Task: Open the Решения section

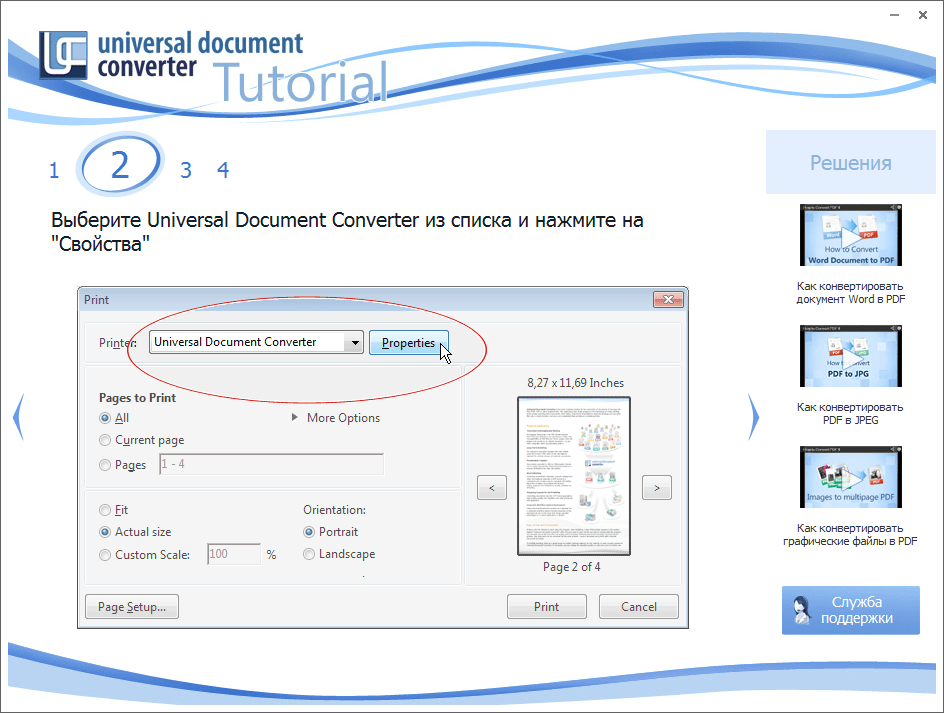Action: click(850, 161)
